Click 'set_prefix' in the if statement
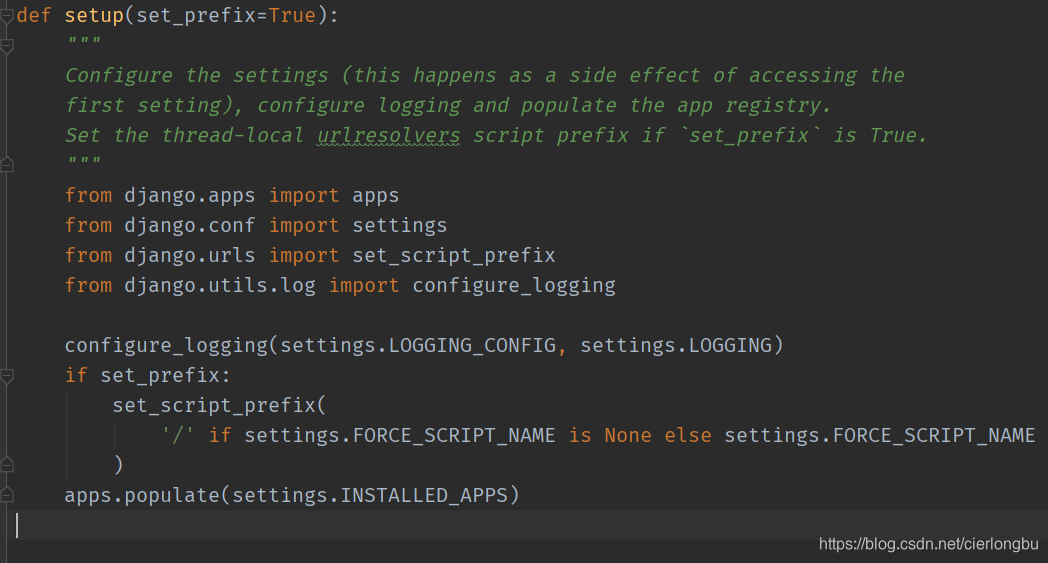 (160, 376)
